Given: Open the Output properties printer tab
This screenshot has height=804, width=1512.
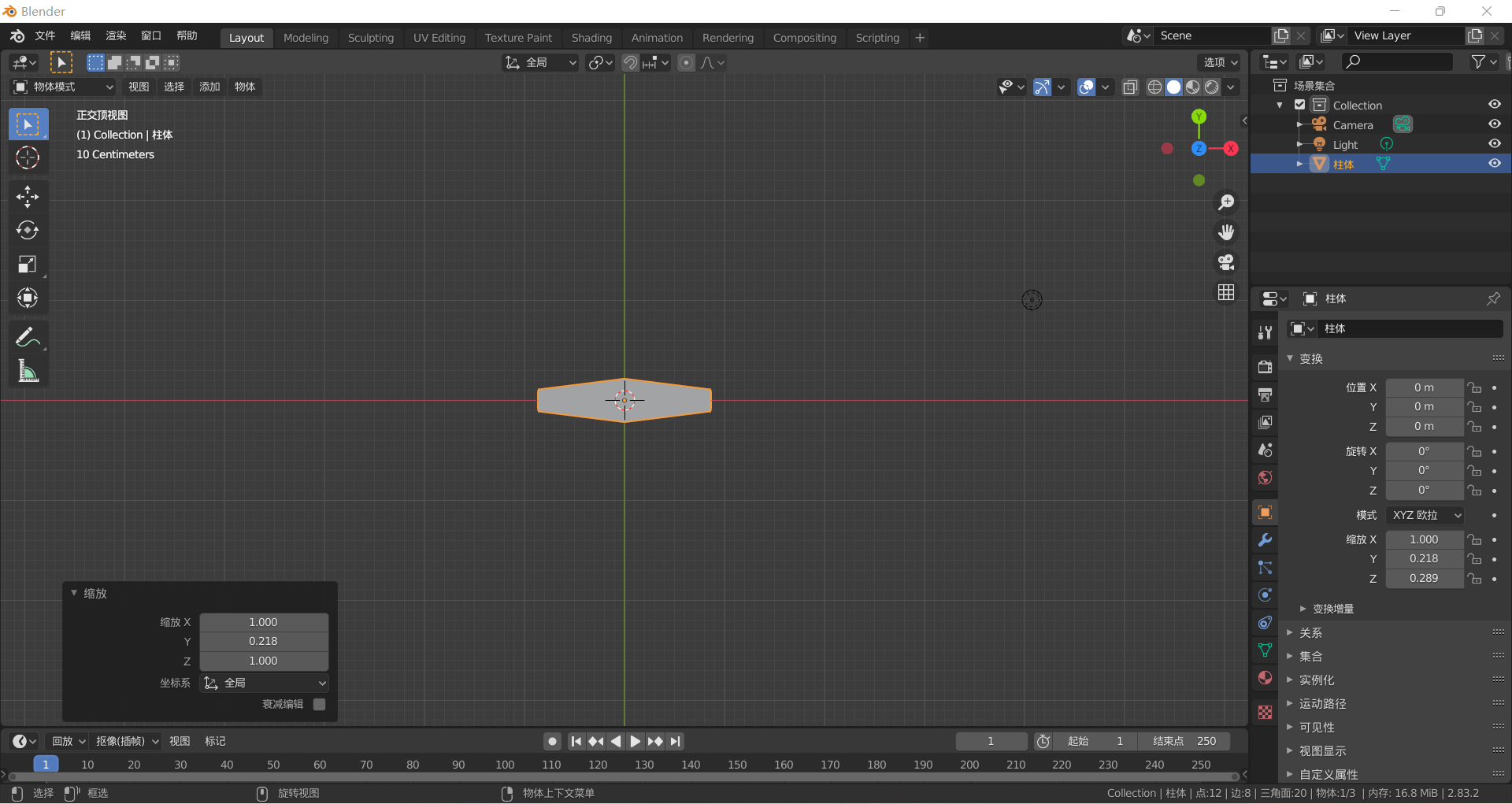Looking at the screenshot, I should point(1265,395).
